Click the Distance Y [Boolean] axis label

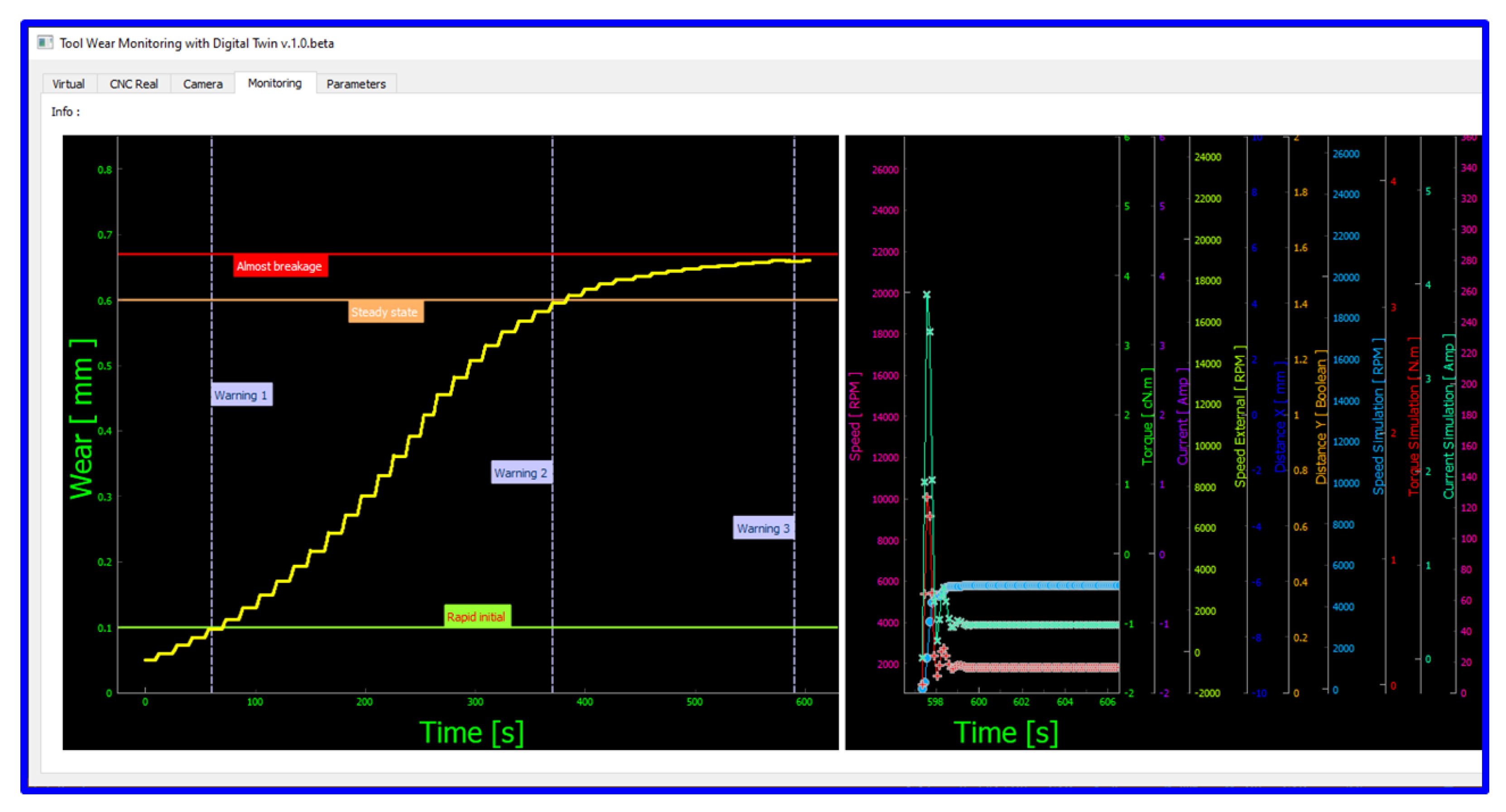(x=1321, y=416)
